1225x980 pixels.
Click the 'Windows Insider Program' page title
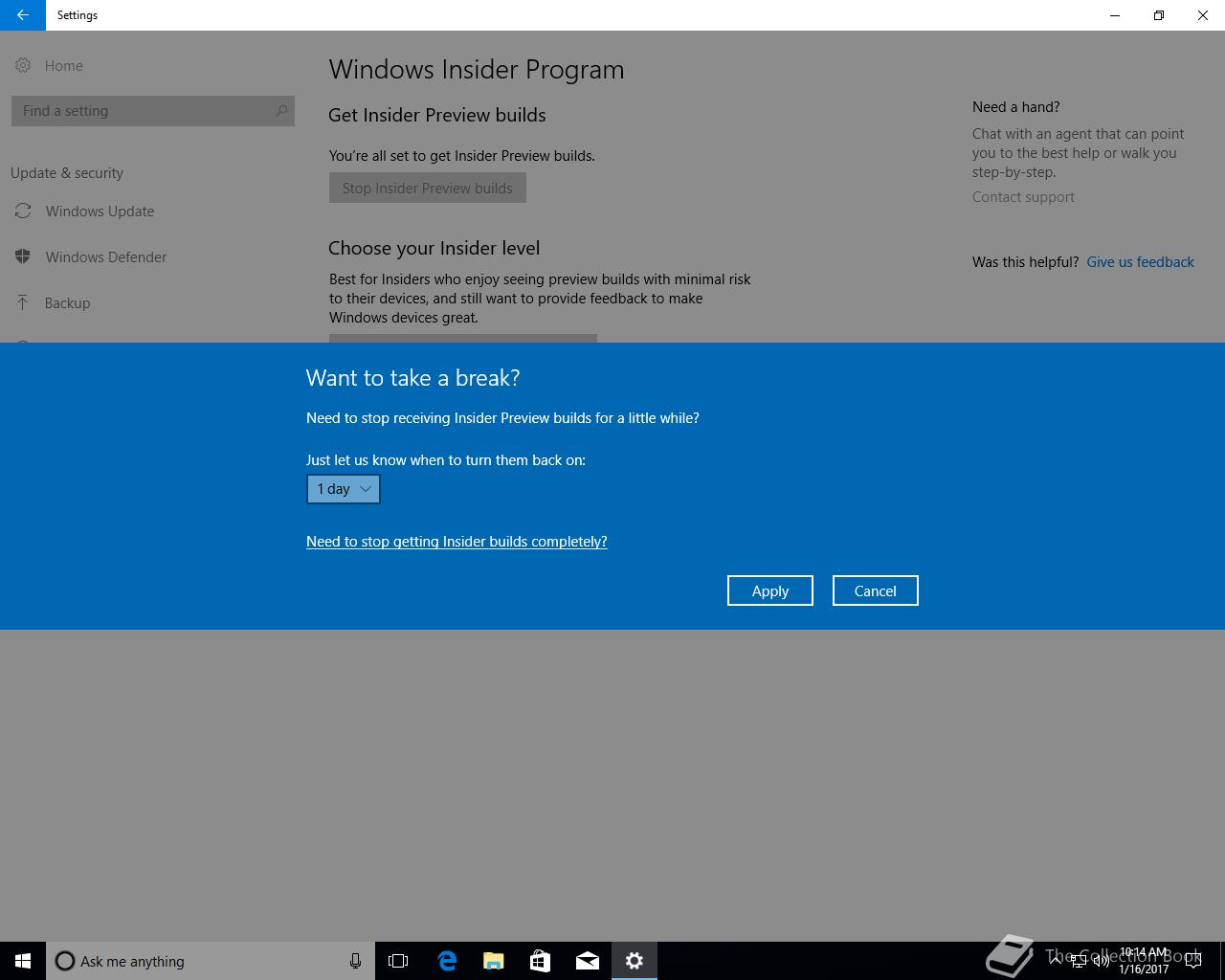click(477, 70)
